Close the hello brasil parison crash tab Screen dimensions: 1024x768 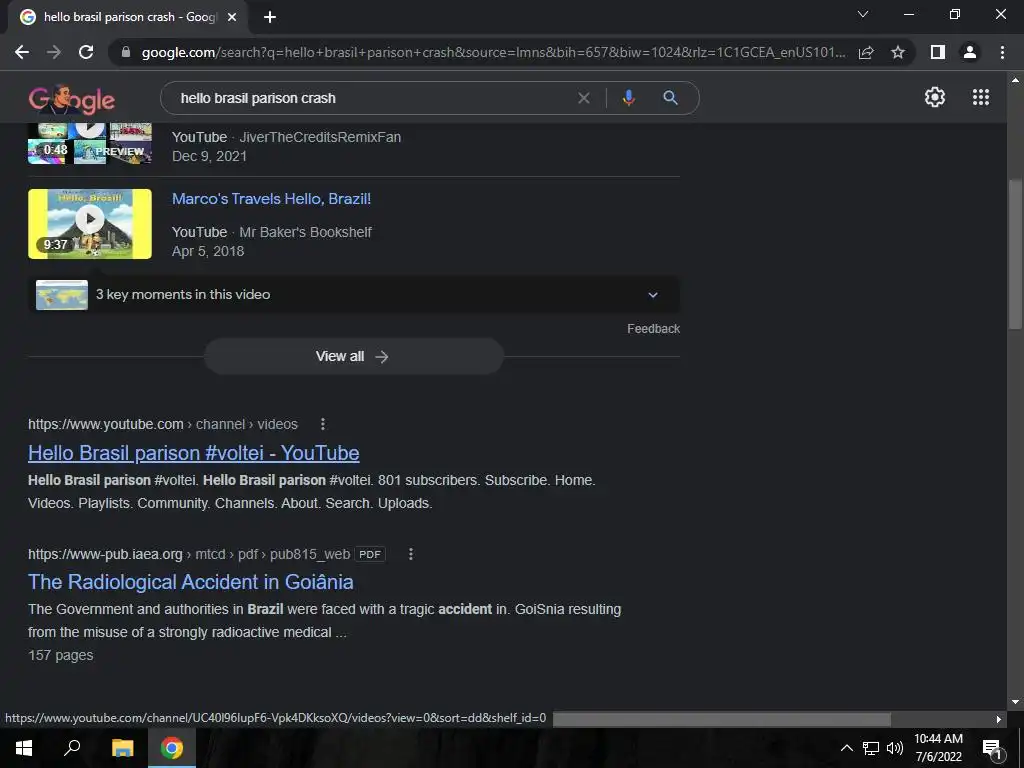point(232,18)
